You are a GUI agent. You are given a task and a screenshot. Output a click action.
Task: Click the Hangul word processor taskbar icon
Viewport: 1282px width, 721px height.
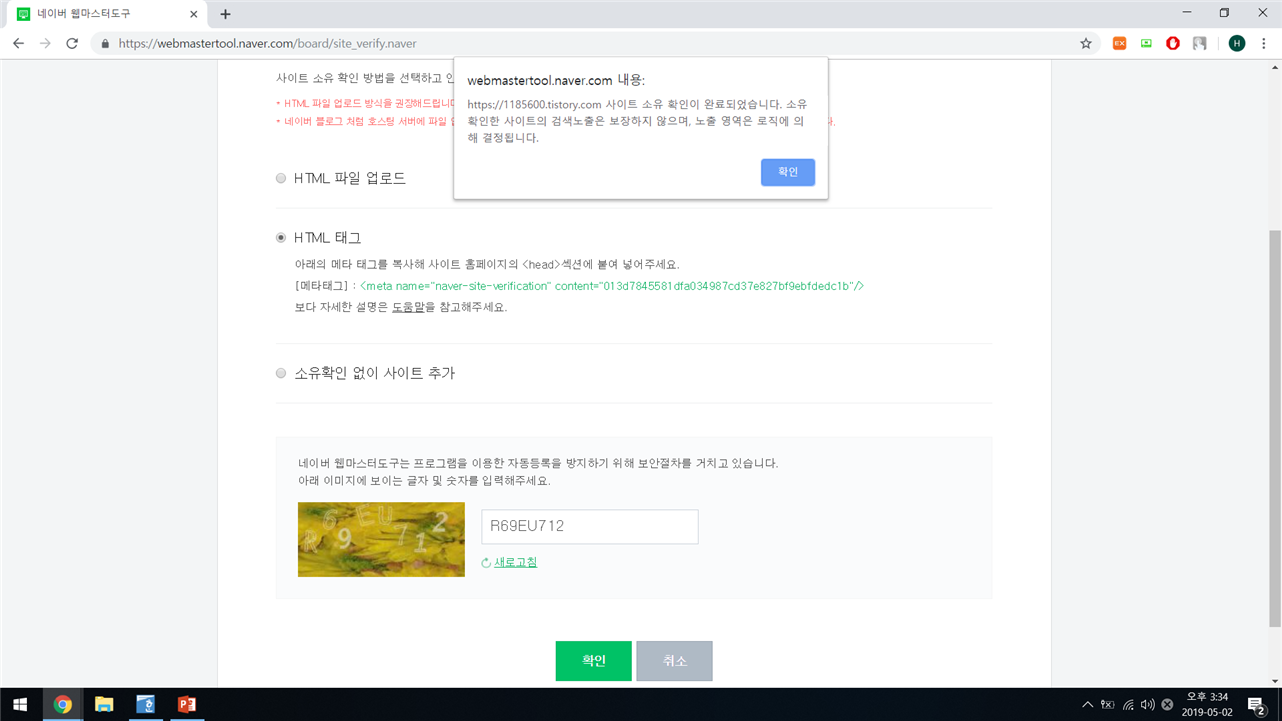point(145,705)
